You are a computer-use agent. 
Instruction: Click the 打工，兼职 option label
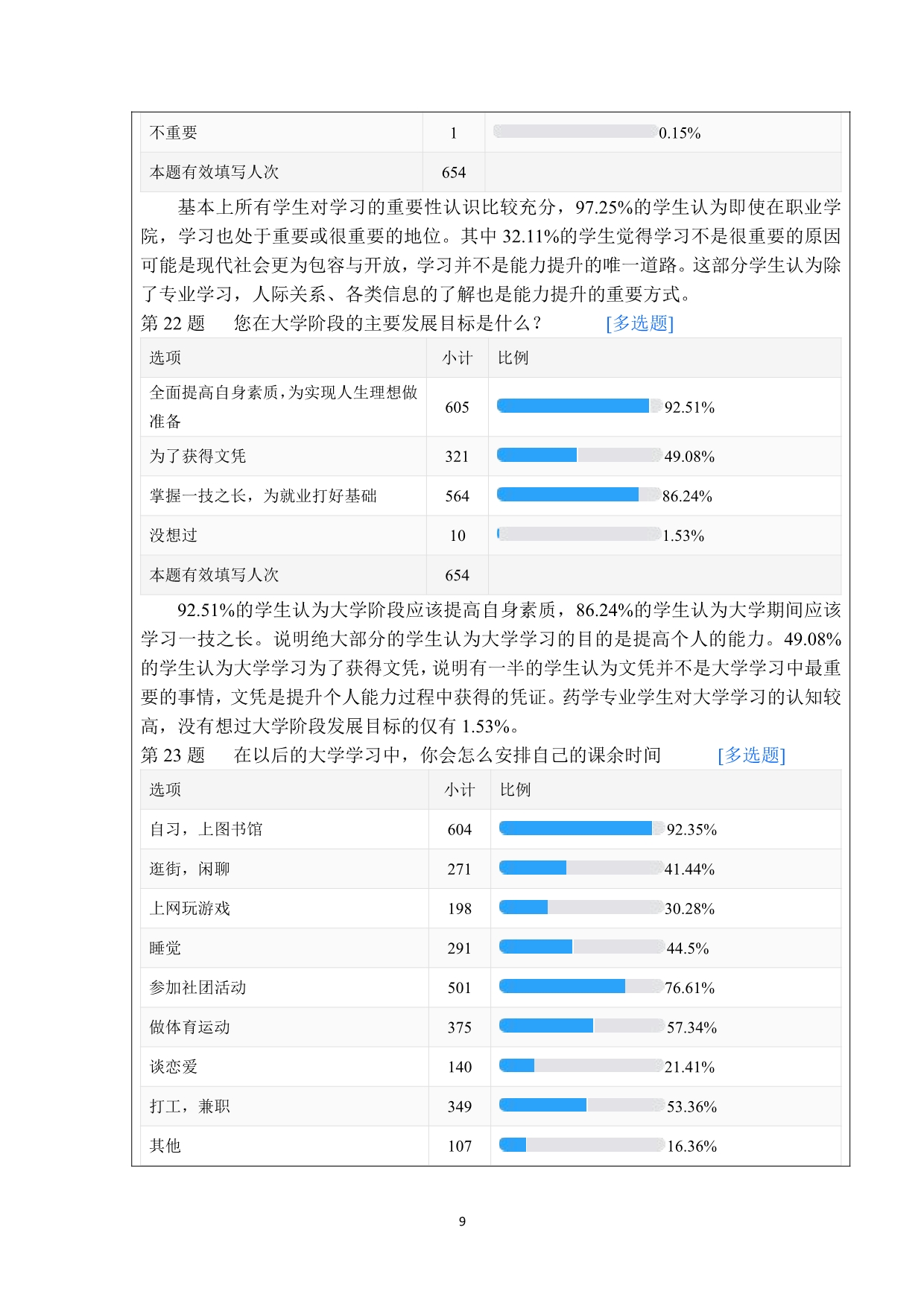[190, 1106]
